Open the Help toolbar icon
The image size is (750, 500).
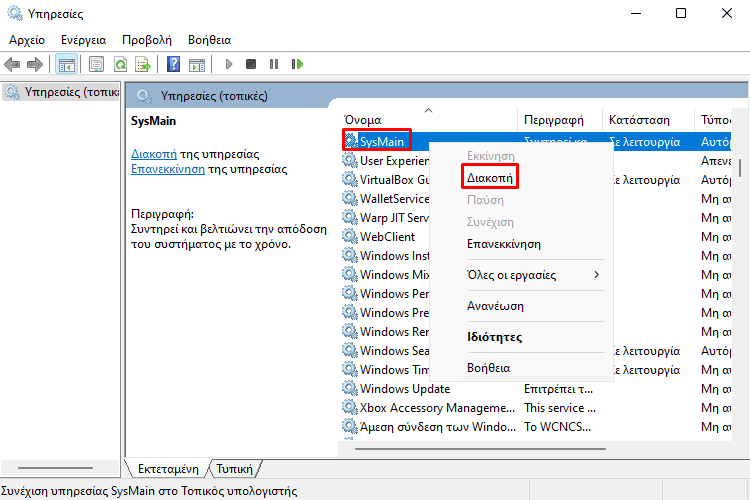pyautogui.click(x=173, y=64)
